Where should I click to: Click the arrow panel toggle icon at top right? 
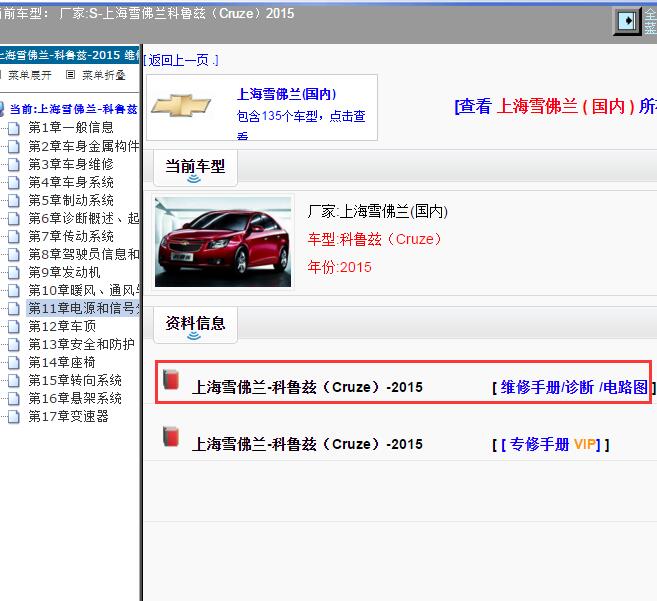[x=627, y=21]
